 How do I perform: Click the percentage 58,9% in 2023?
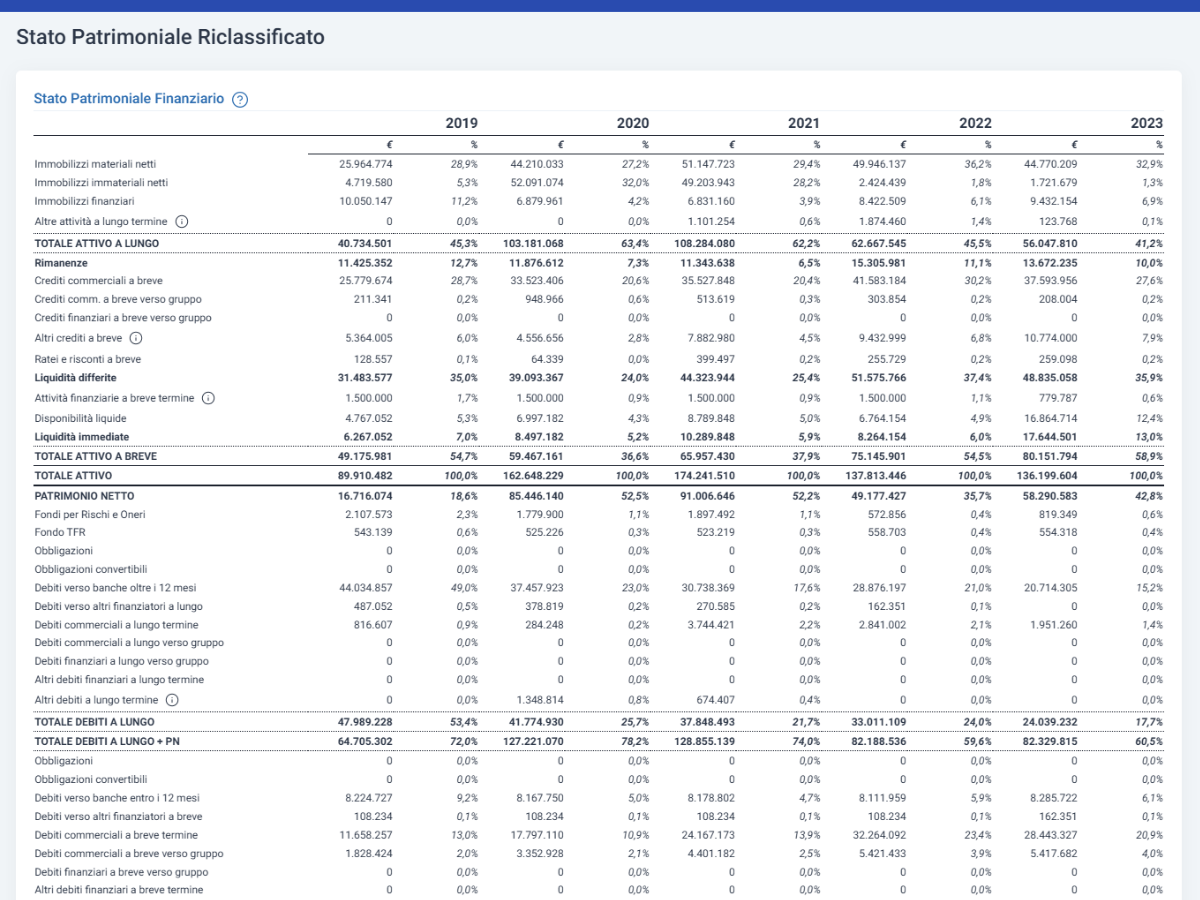coord(1148,456)
